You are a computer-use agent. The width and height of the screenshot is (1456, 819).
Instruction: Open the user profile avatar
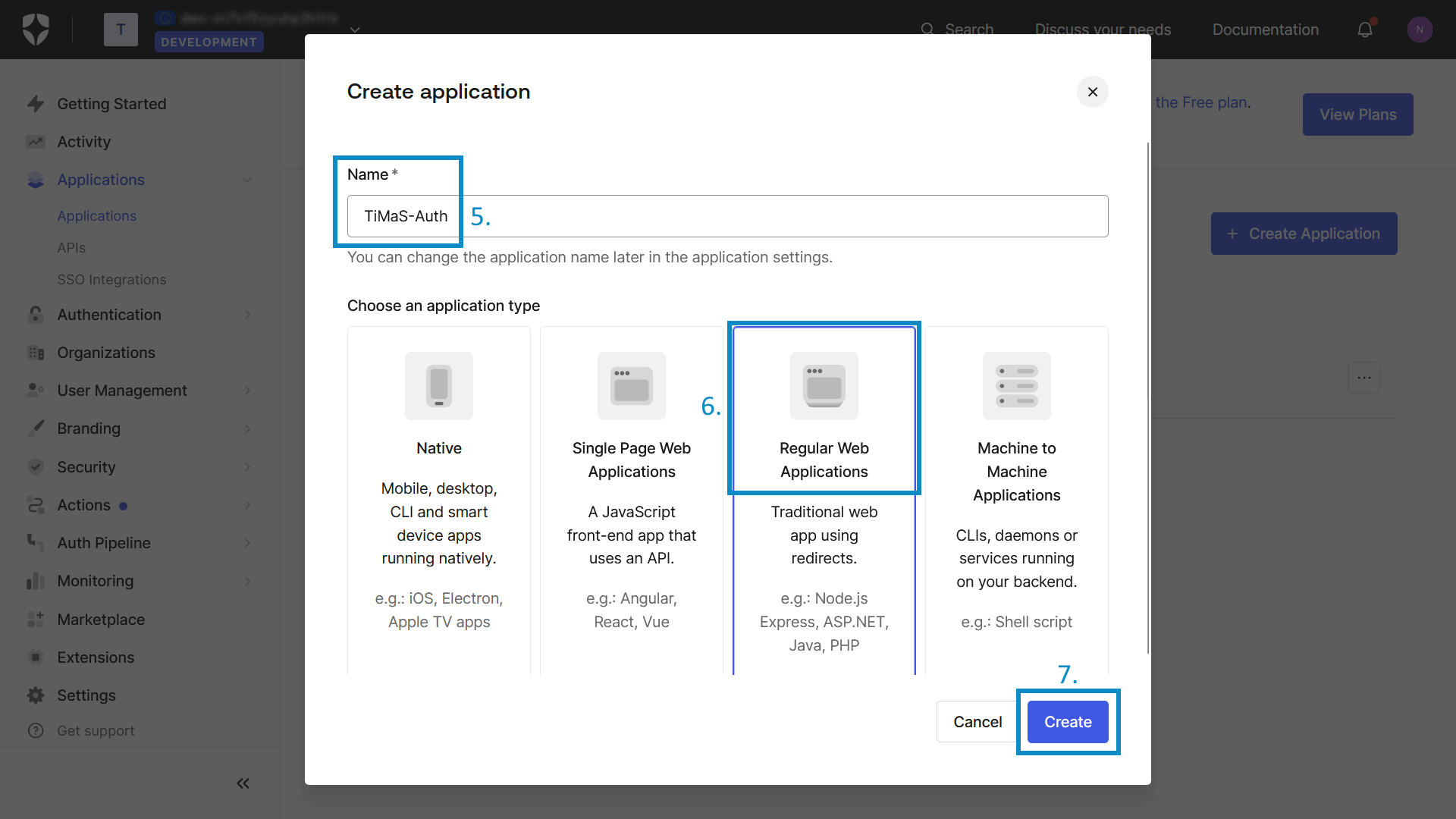coord(1420,30)
